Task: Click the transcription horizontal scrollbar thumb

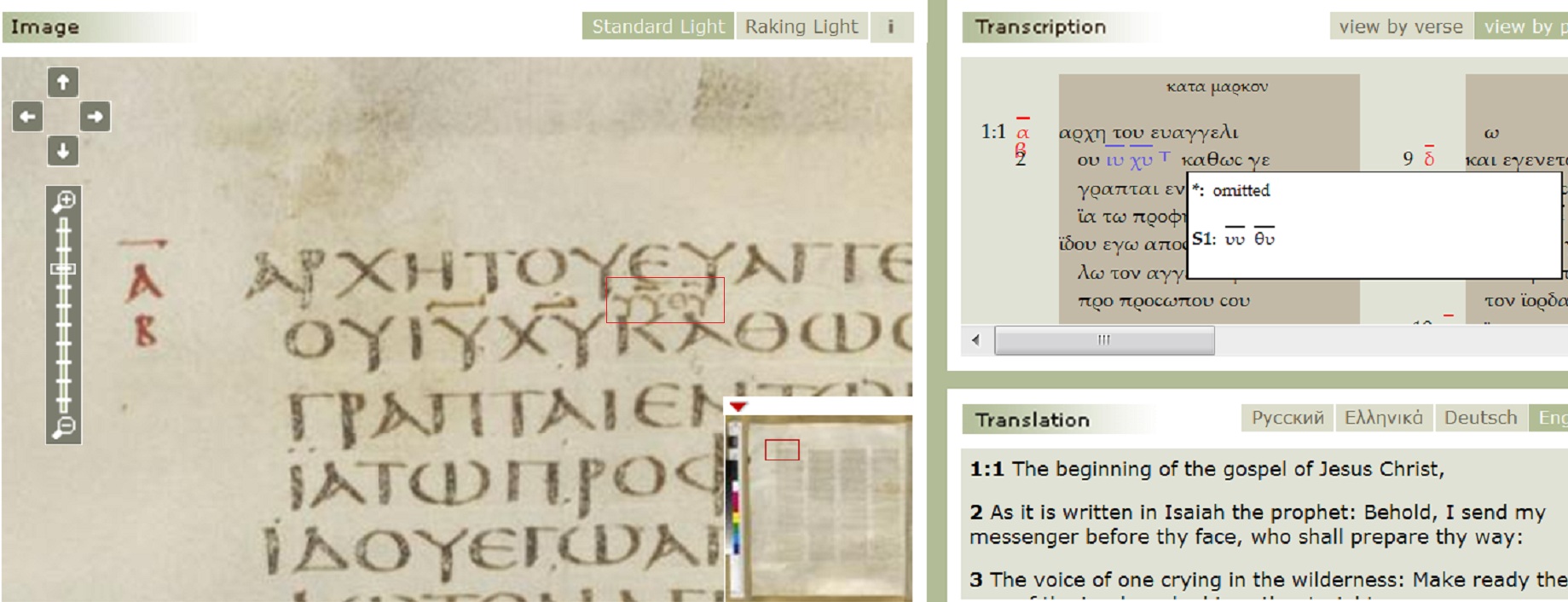Action: [1104, 339]
